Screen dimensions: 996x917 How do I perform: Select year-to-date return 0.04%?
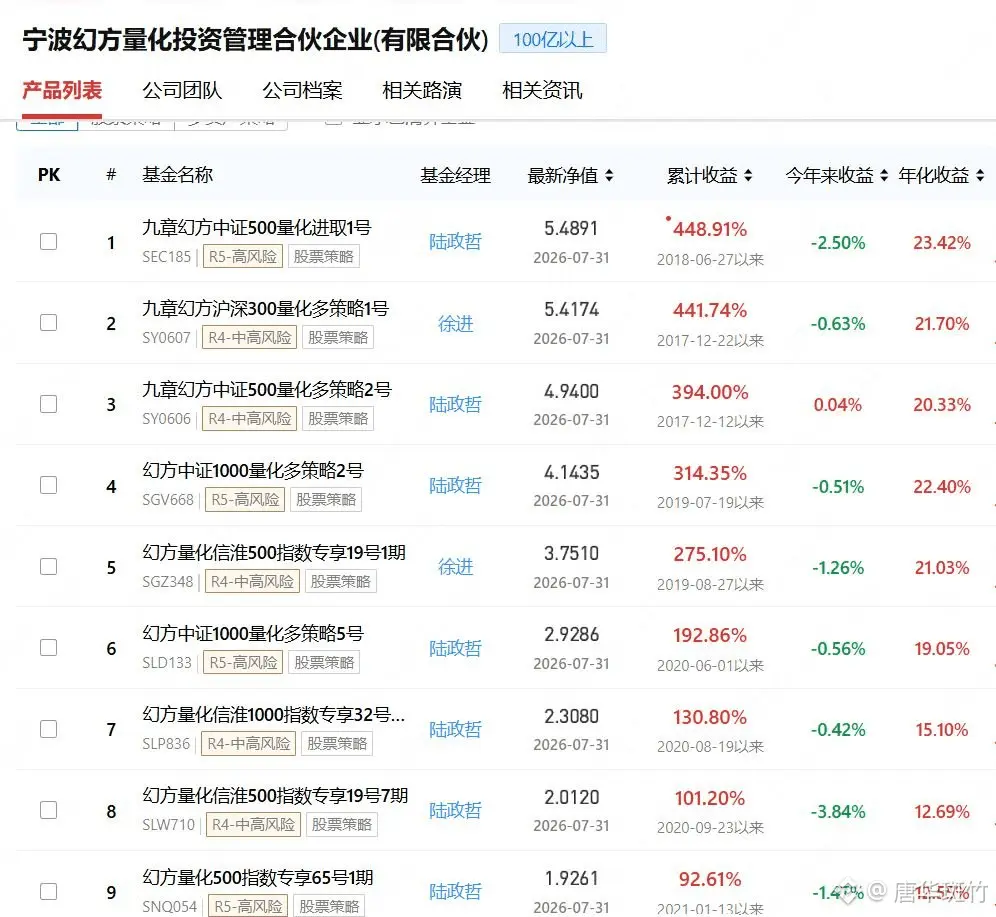[838, 405]
